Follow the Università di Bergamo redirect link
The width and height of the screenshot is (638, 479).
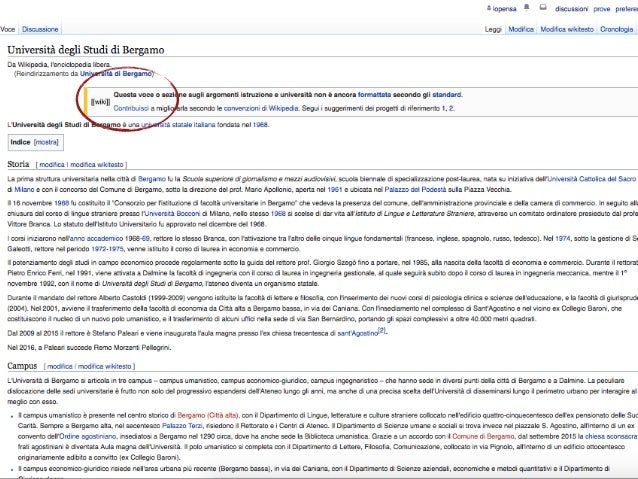tap(116, 74)
